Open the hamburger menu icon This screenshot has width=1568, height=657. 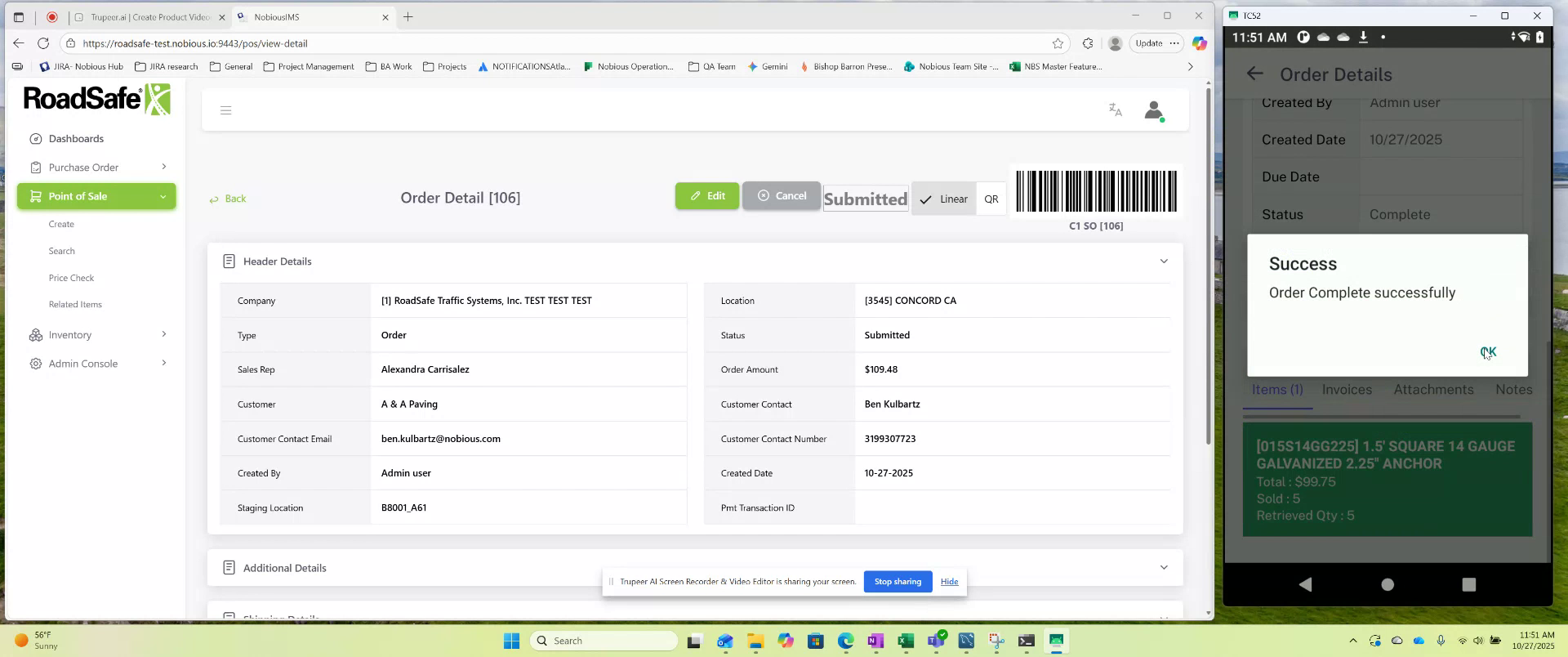point(226,110)
